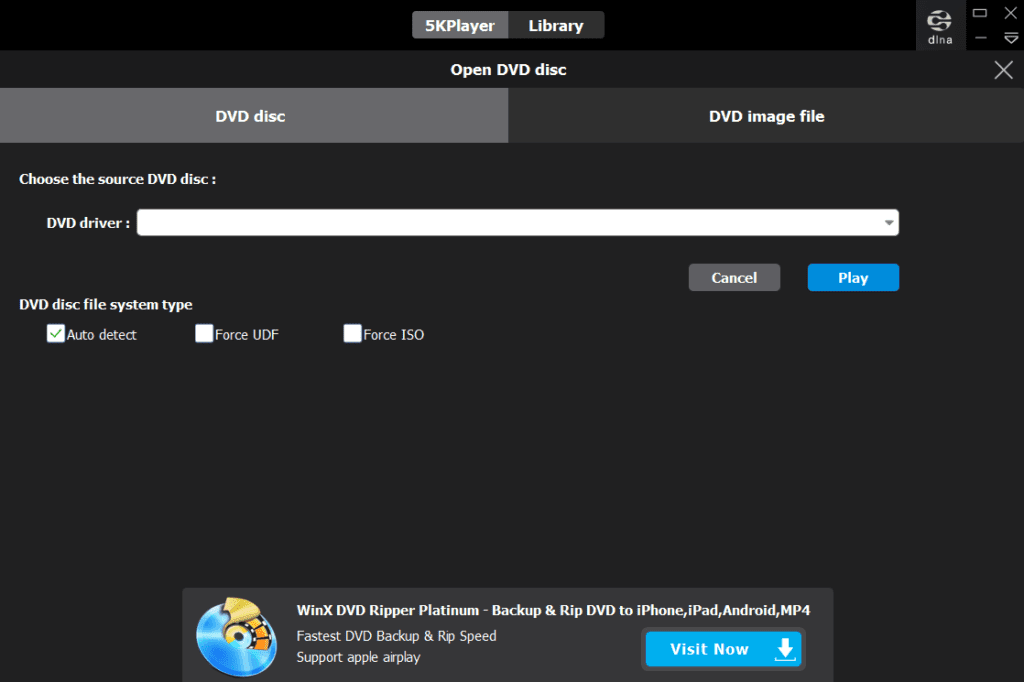Viewport: 1024px width, 682px height.
Task: Click the Force ISO label
Action: (x=394, y=334)
